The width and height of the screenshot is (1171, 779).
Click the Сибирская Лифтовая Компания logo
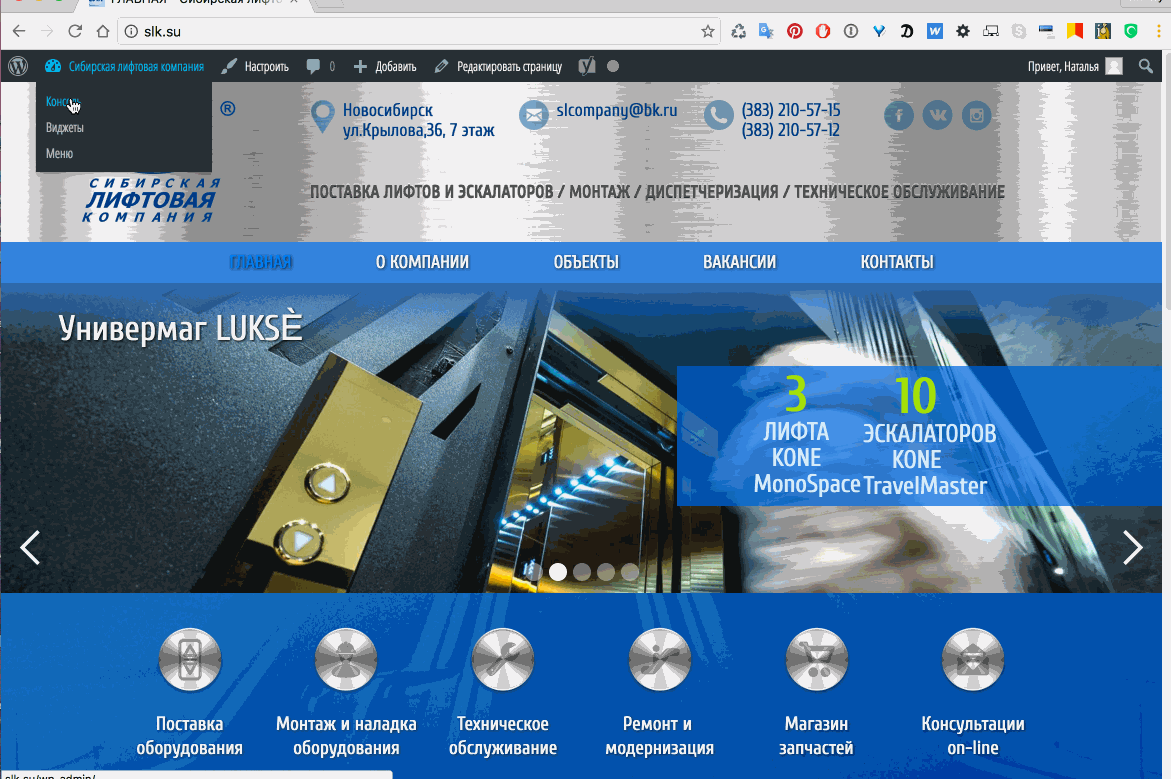[152, 200]
